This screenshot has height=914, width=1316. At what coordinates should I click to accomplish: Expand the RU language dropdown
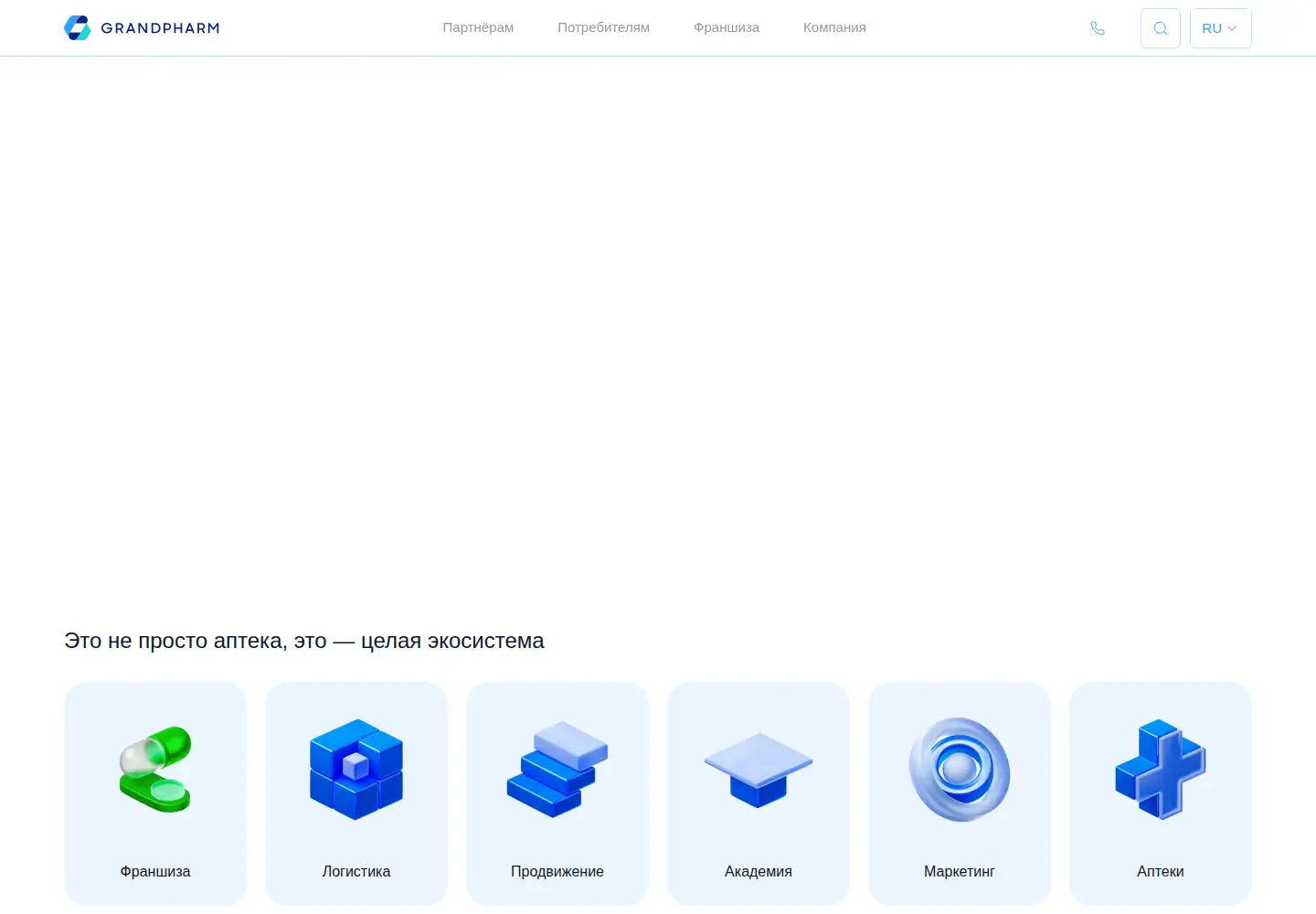pyautogui.click(x=1221, y=28)
